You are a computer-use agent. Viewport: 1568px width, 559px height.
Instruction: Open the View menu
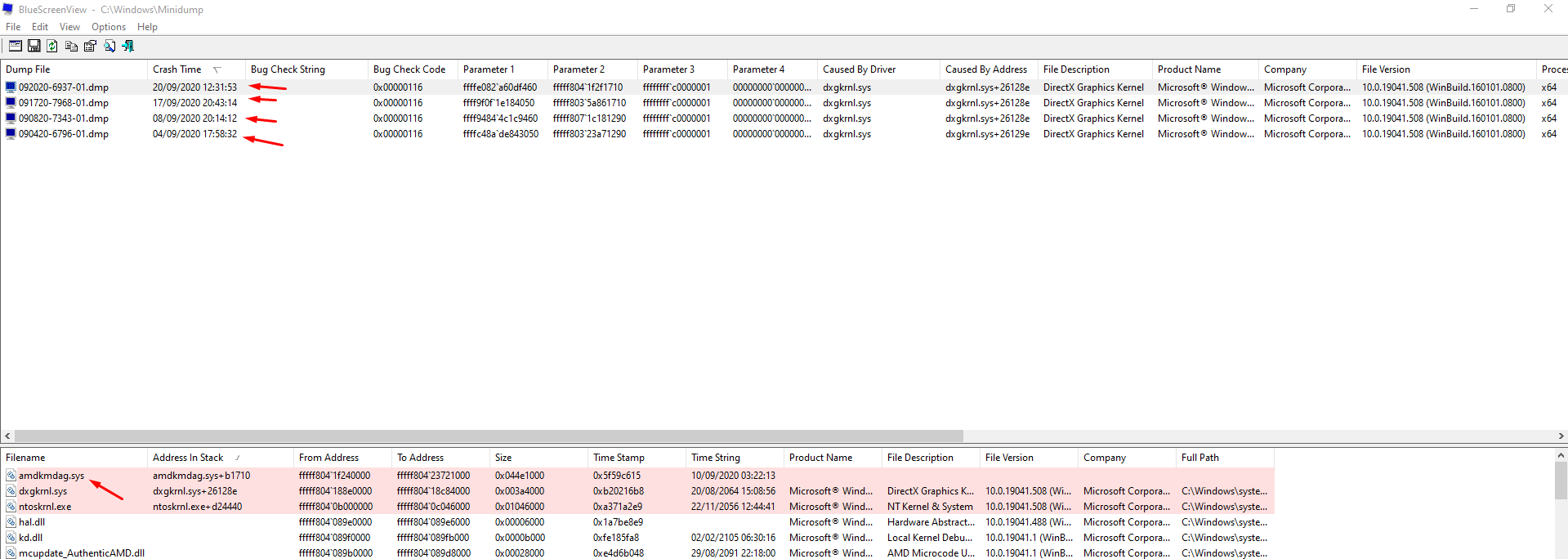coord(69,27)
